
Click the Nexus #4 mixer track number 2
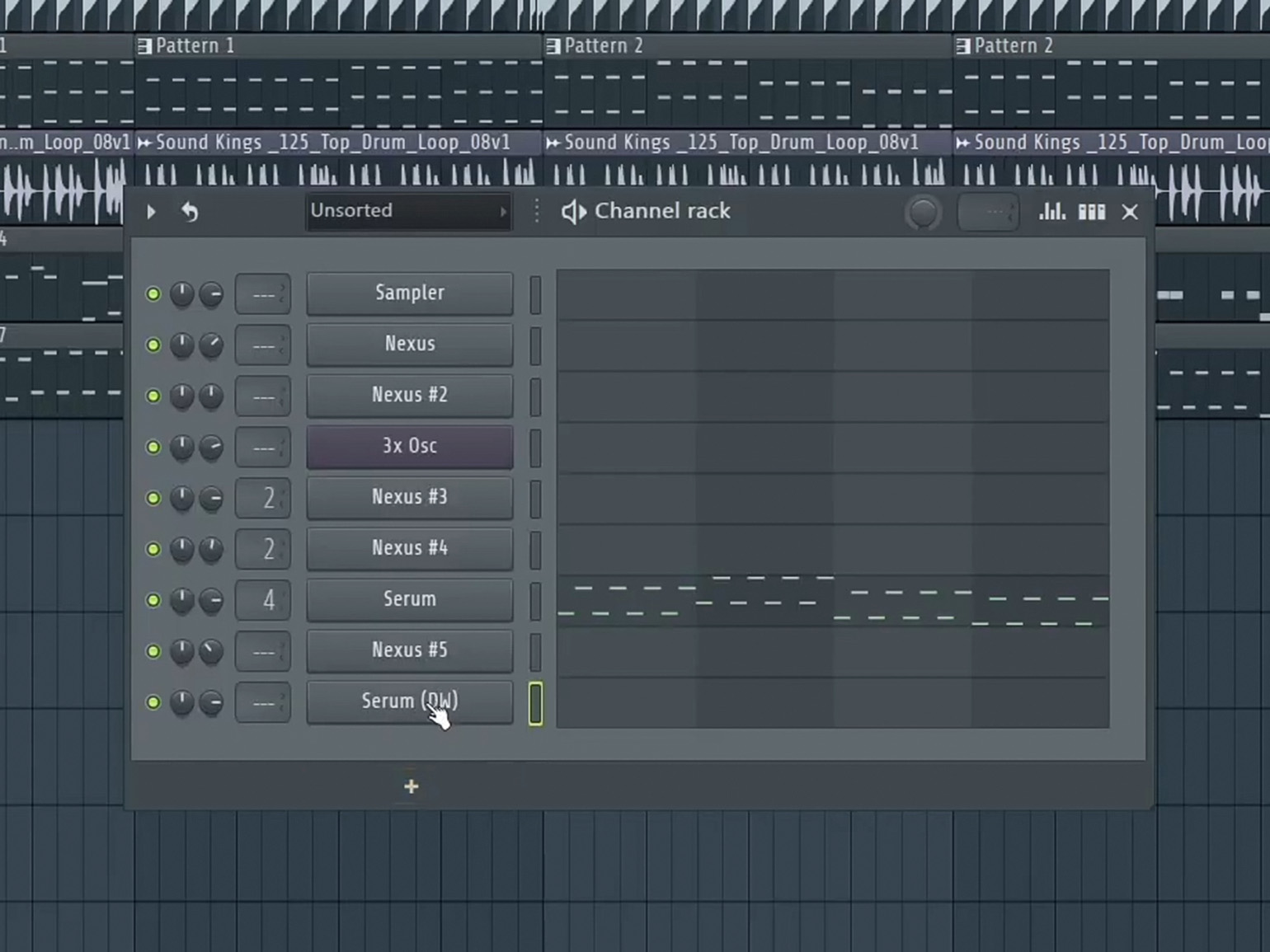pyautogui.click(x=263, y=550)
